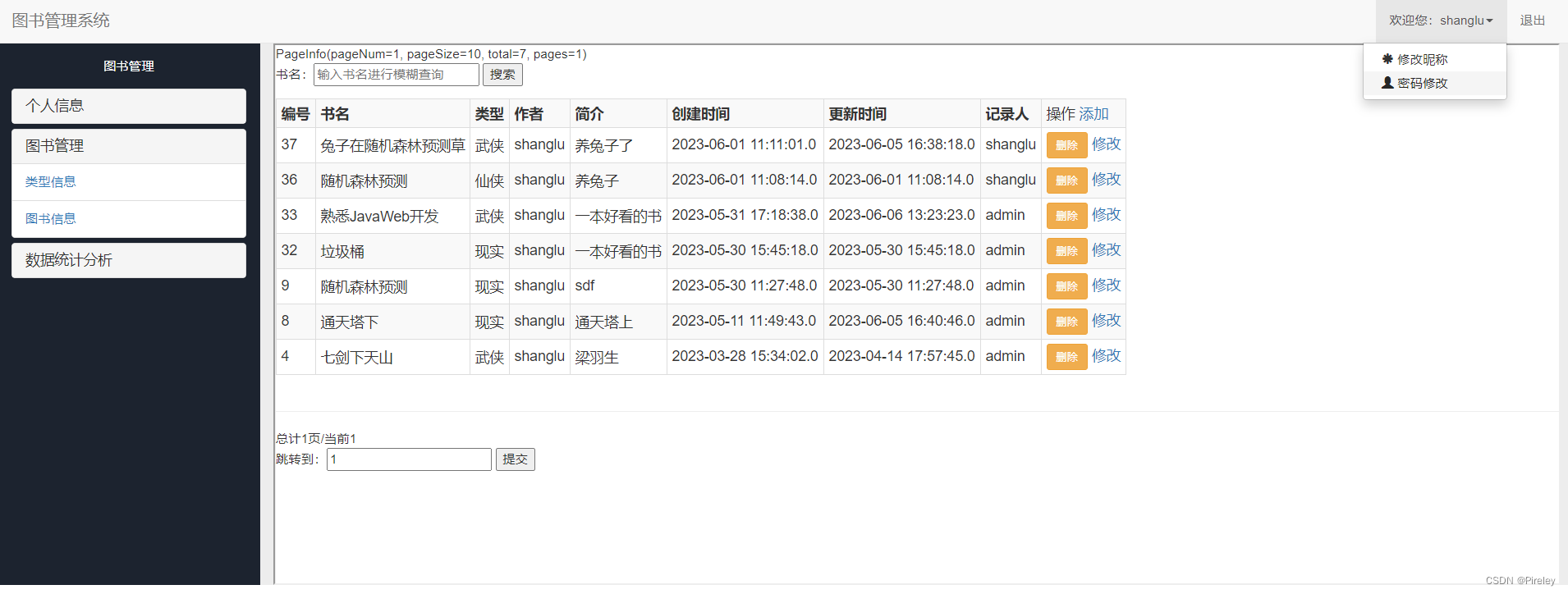Select 修改昵称 from the user menu

point(1434,59)
